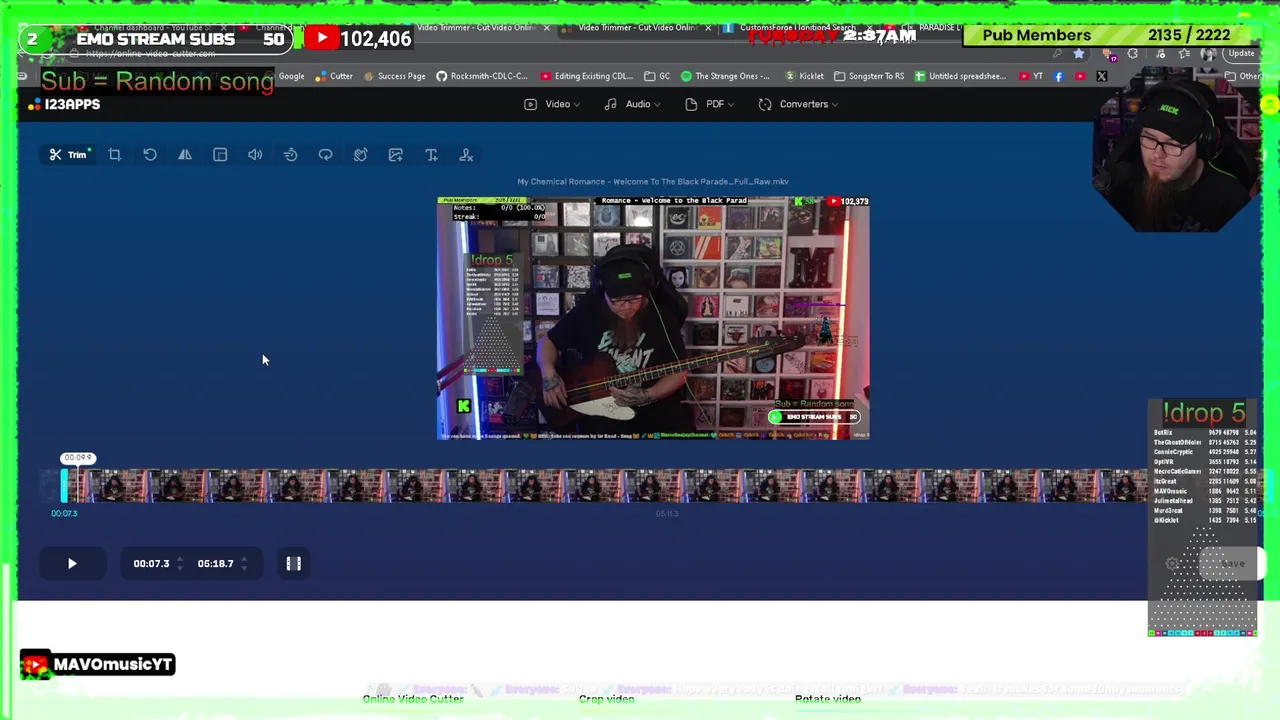
Task: Click the Save button
Action: pyautogui.click(x=1233, y=564)
